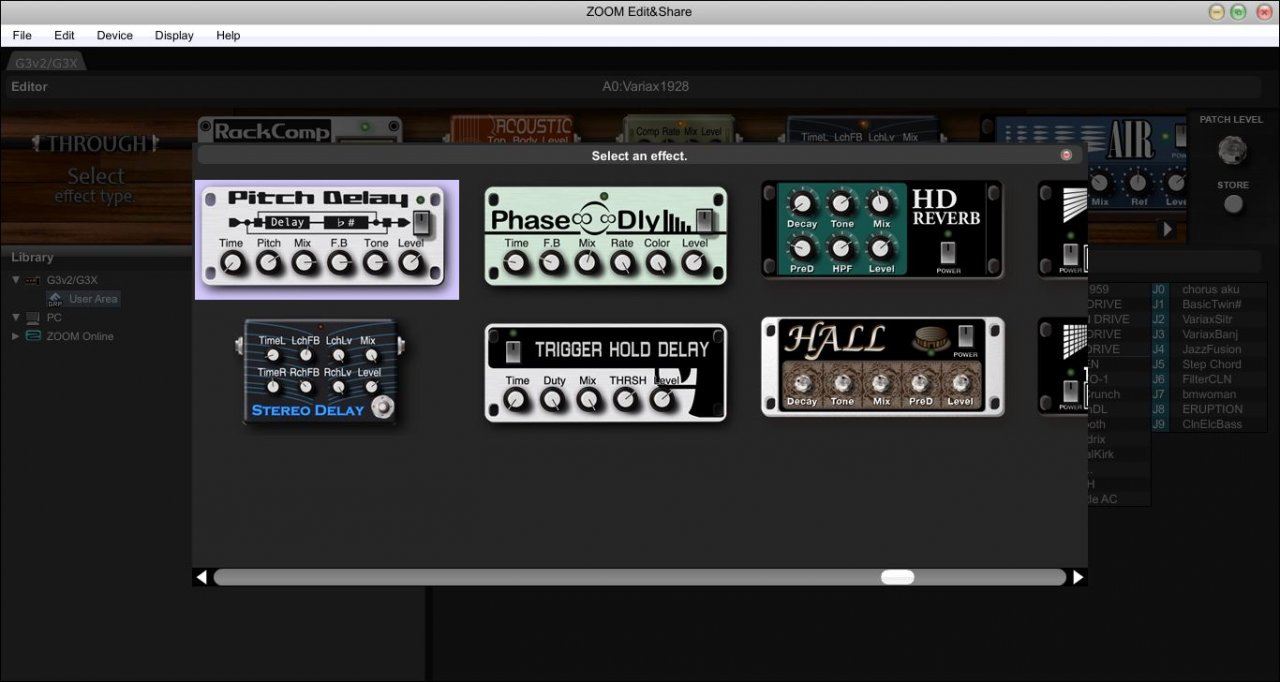Image resolution: width=1280 pixels, height=682 pixels.
Task: Click the left arrow of effect scrollbar
Action: [202, 577]
